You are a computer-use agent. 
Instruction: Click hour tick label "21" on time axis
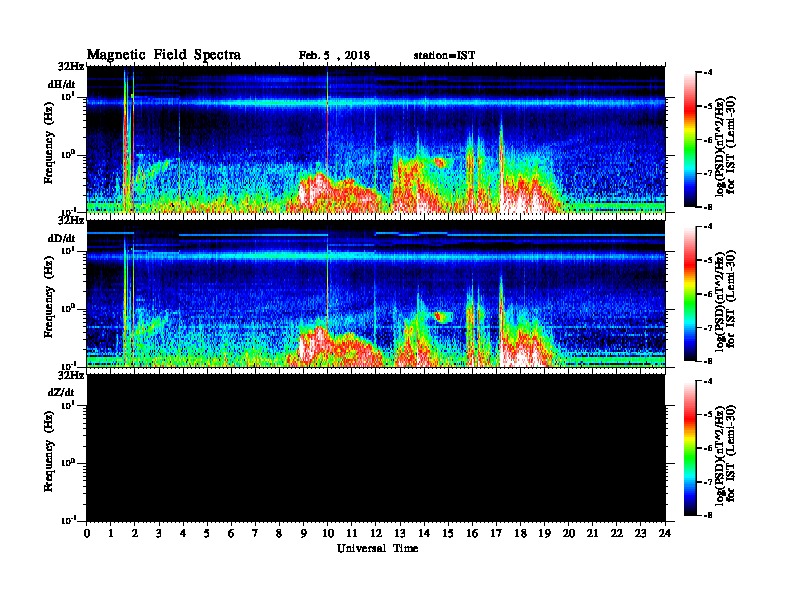592,534
